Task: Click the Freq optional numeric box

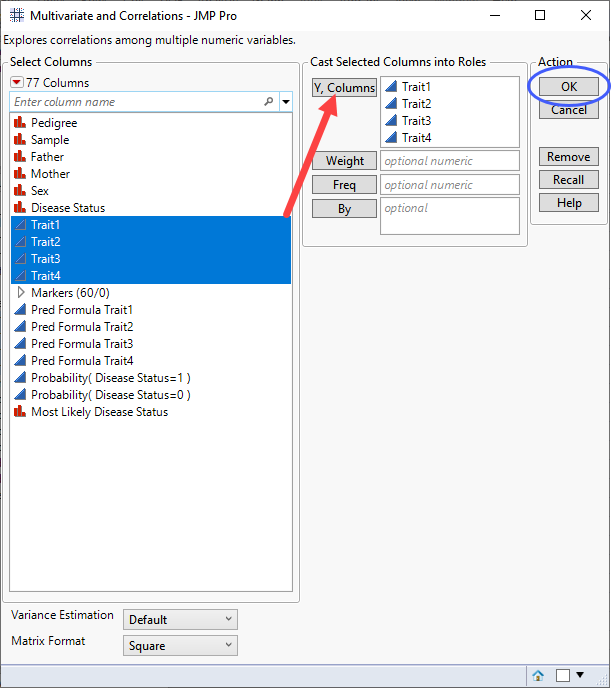Action: (x=450, y=185)
